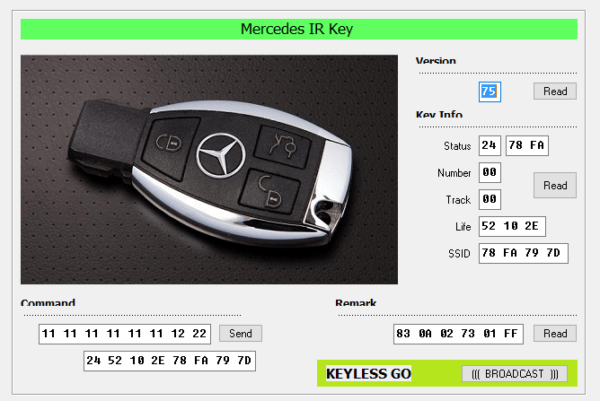Click the Mercedes key fob image
The image size is (600, 401).
pos(209,170)
